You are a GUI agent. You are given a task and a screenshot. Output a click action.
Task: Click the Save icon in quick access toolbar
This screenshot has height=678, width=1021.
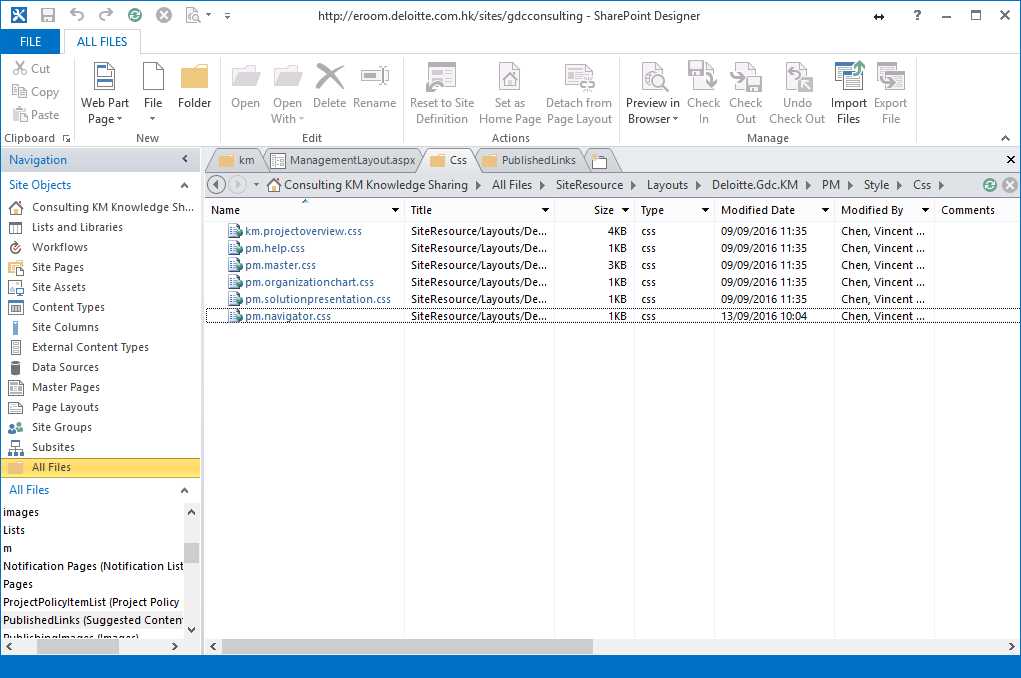(48, 16)
